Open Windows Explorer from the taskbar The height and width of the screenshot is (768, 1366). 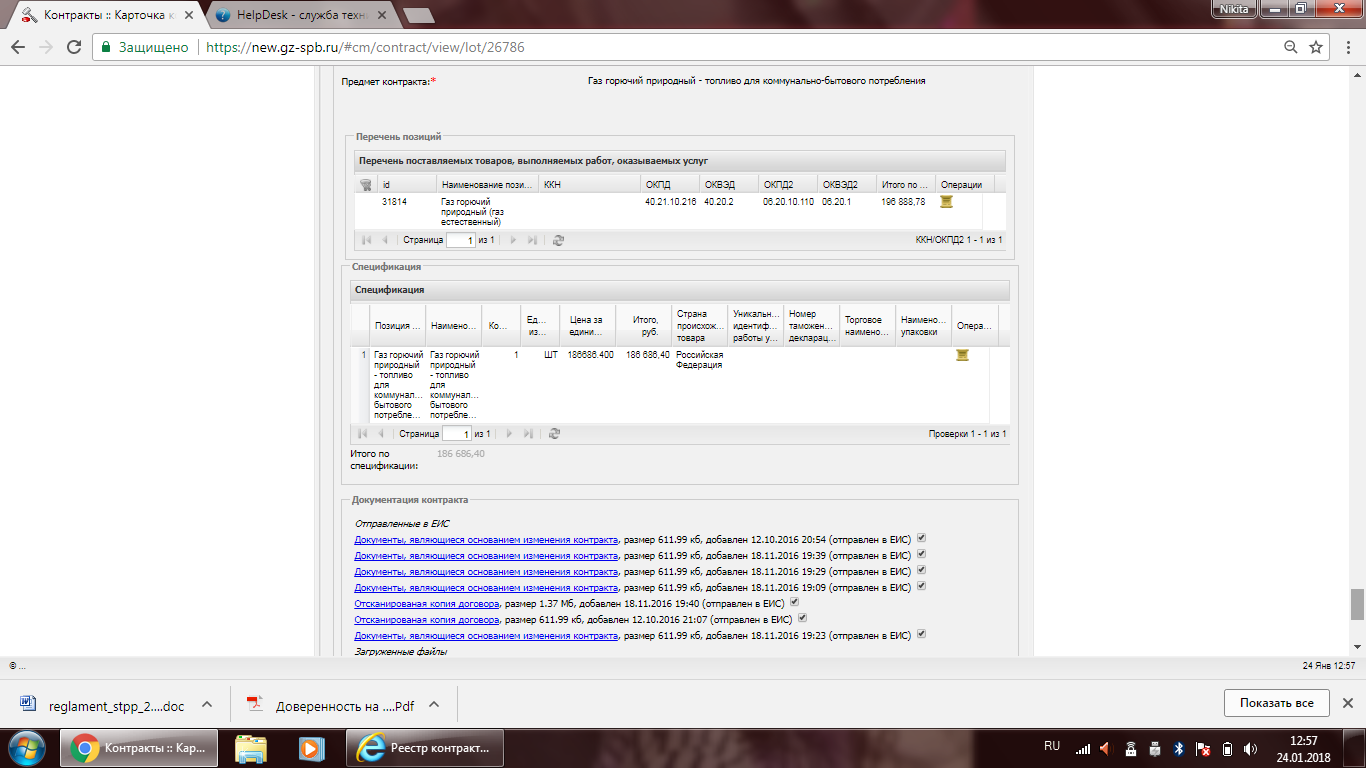[251, 748]
